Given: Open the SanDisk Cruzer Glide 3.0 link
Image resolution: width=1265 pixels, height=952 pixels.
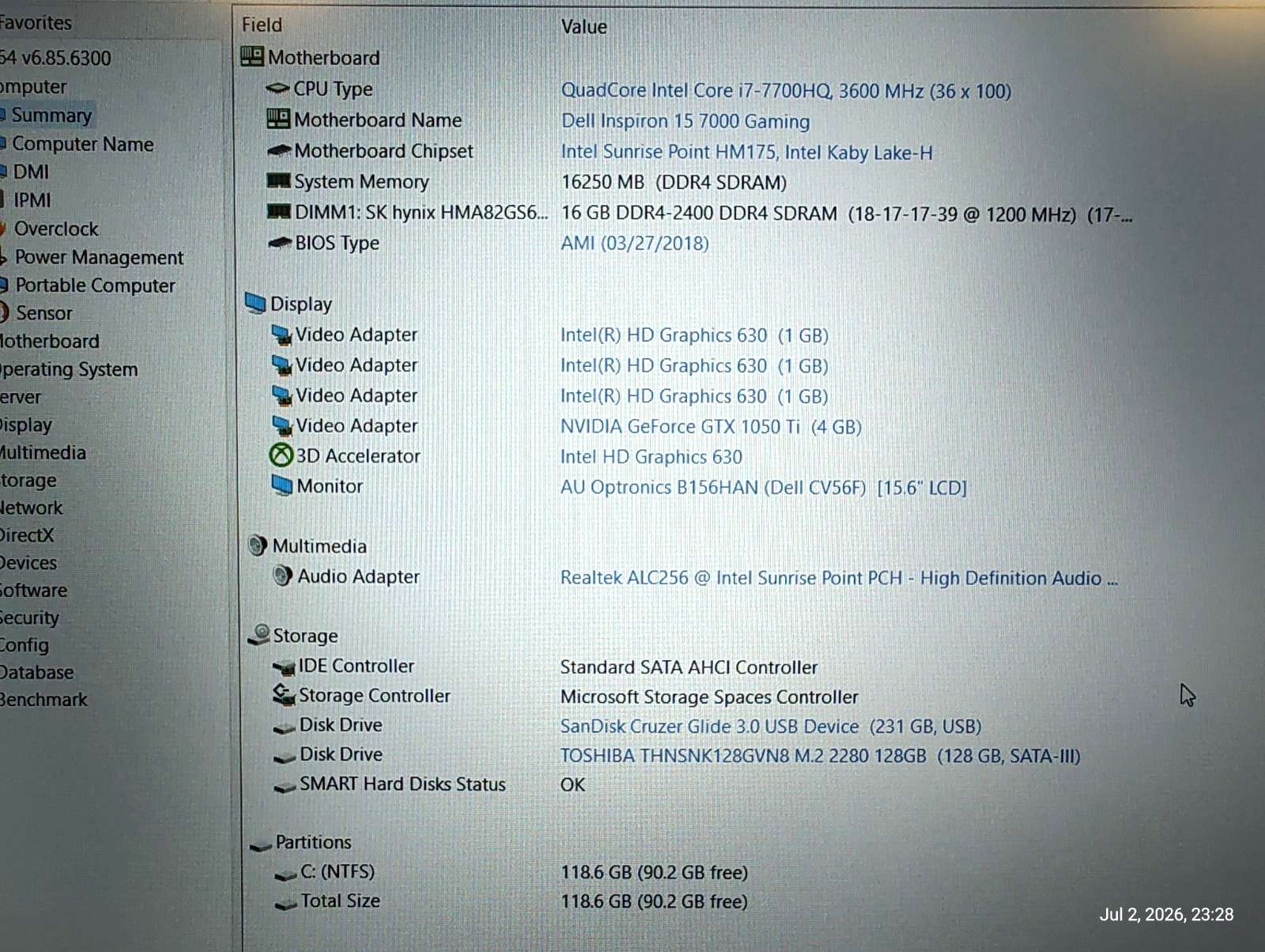Looking at the screenshot, I should [x=771, y=726].
